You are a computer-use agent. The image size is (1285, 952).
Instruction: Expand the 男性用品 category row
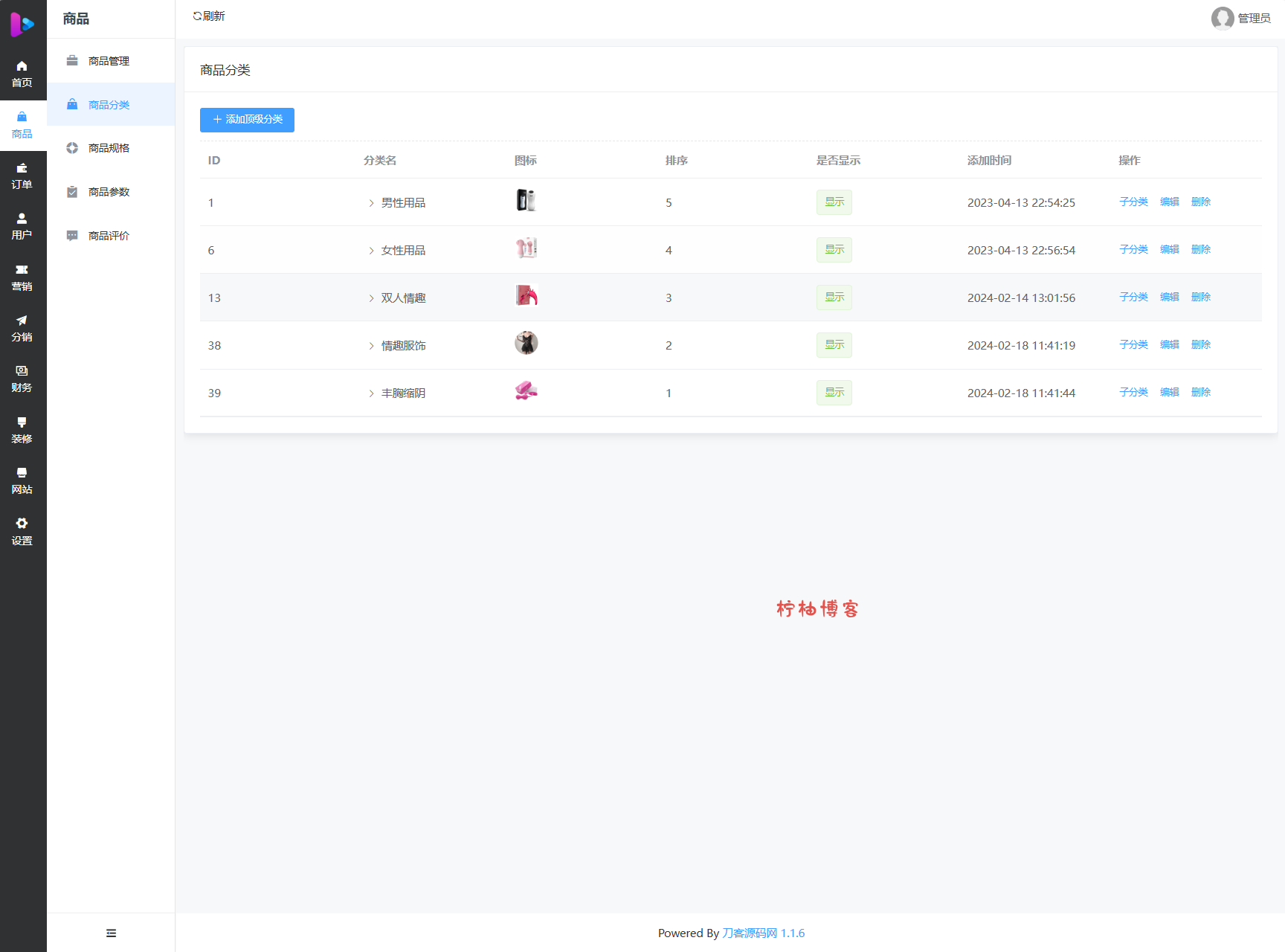pos(371,203)
